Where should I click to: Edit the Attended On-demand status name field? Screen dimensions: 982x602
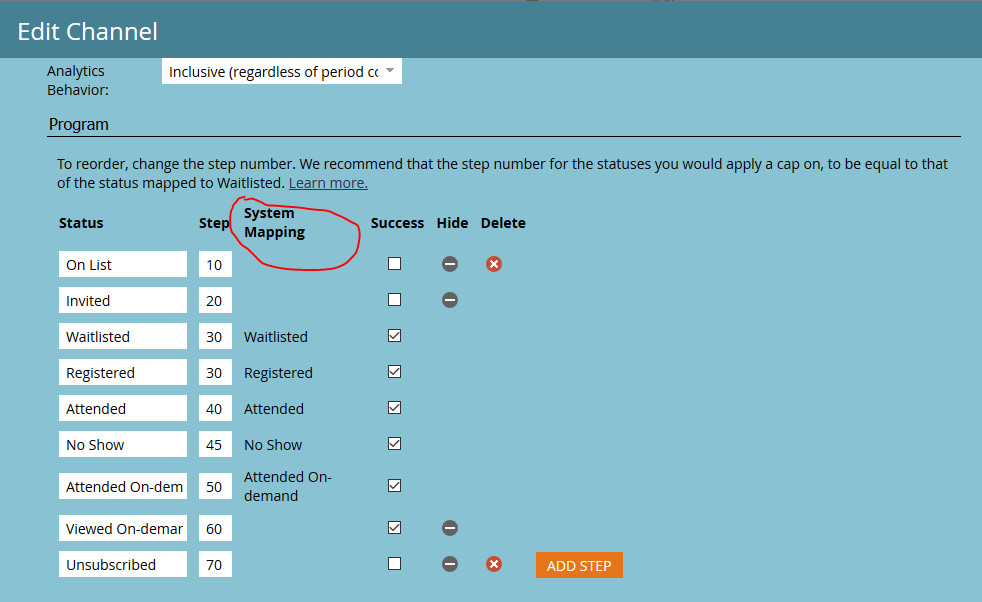122,487
